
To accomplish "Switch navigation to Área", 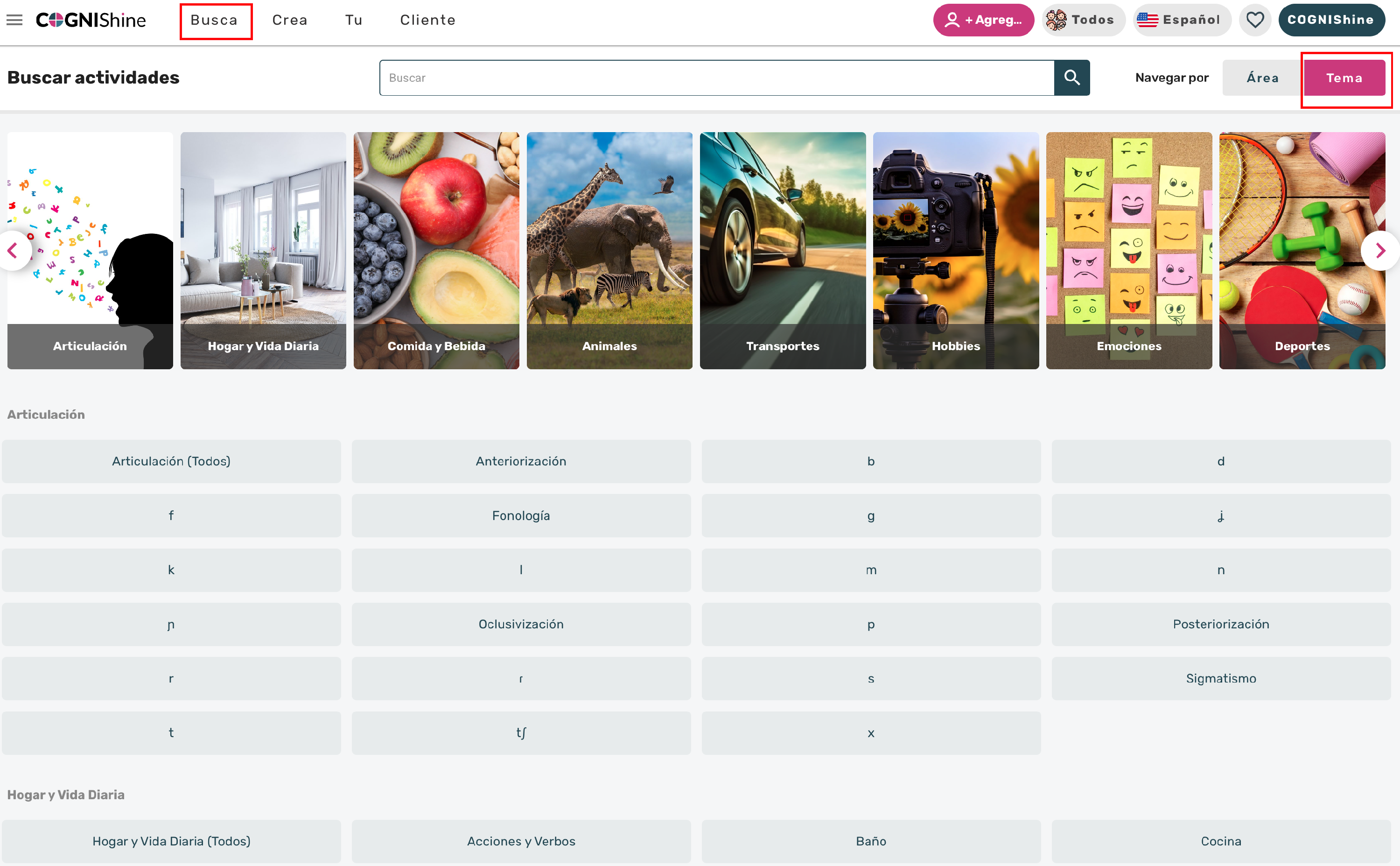I will pos(1262,78).
